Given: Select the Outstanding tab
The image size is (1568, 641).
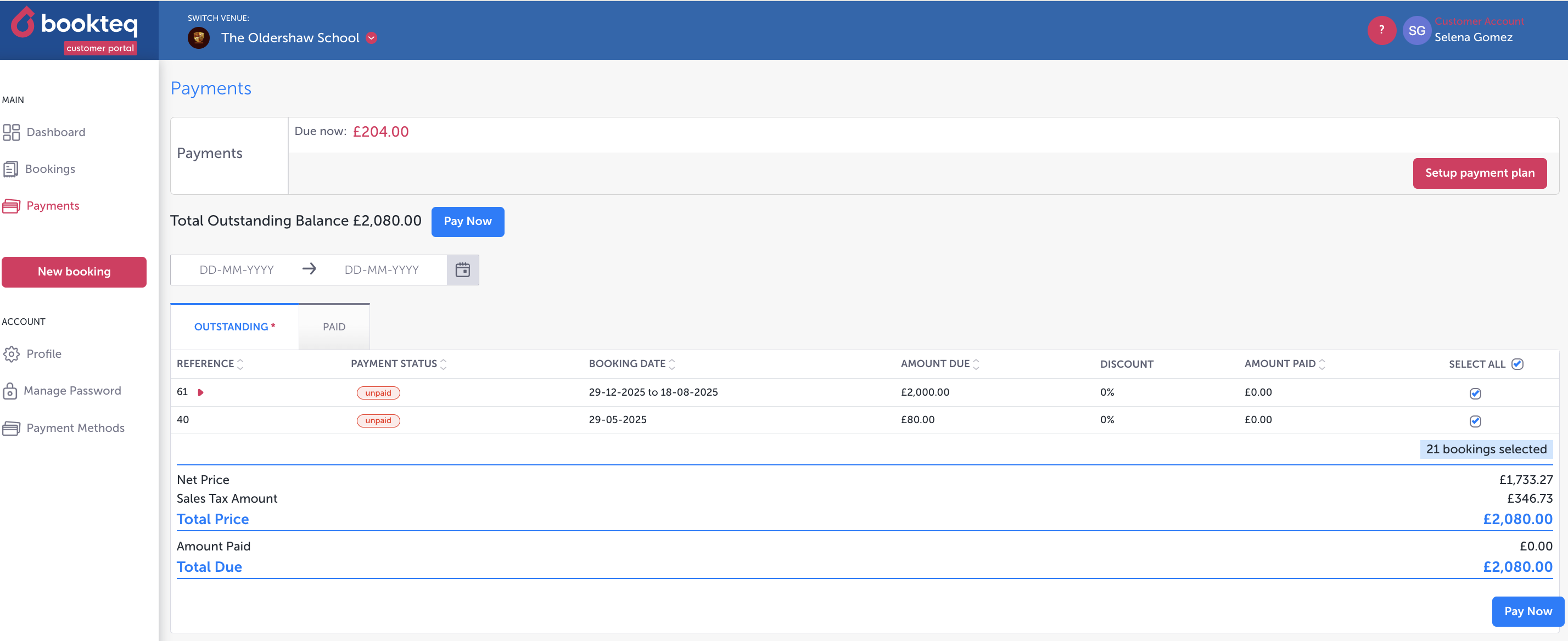Looking at the screenshot, I should pos(234,327).
